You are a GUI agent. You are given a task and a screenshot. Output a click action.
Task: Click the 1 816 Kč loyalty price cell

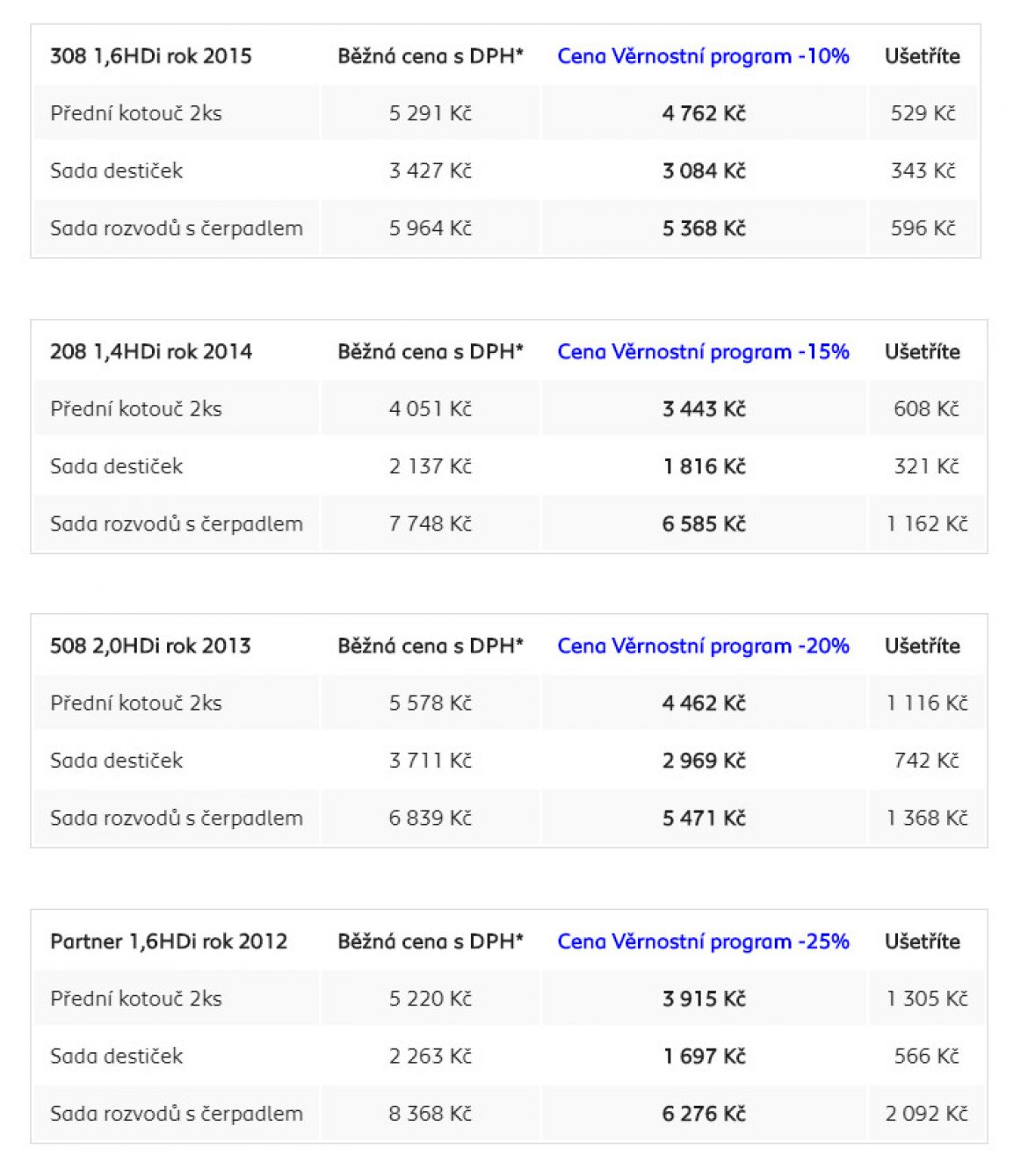click(x=704, y=466)
